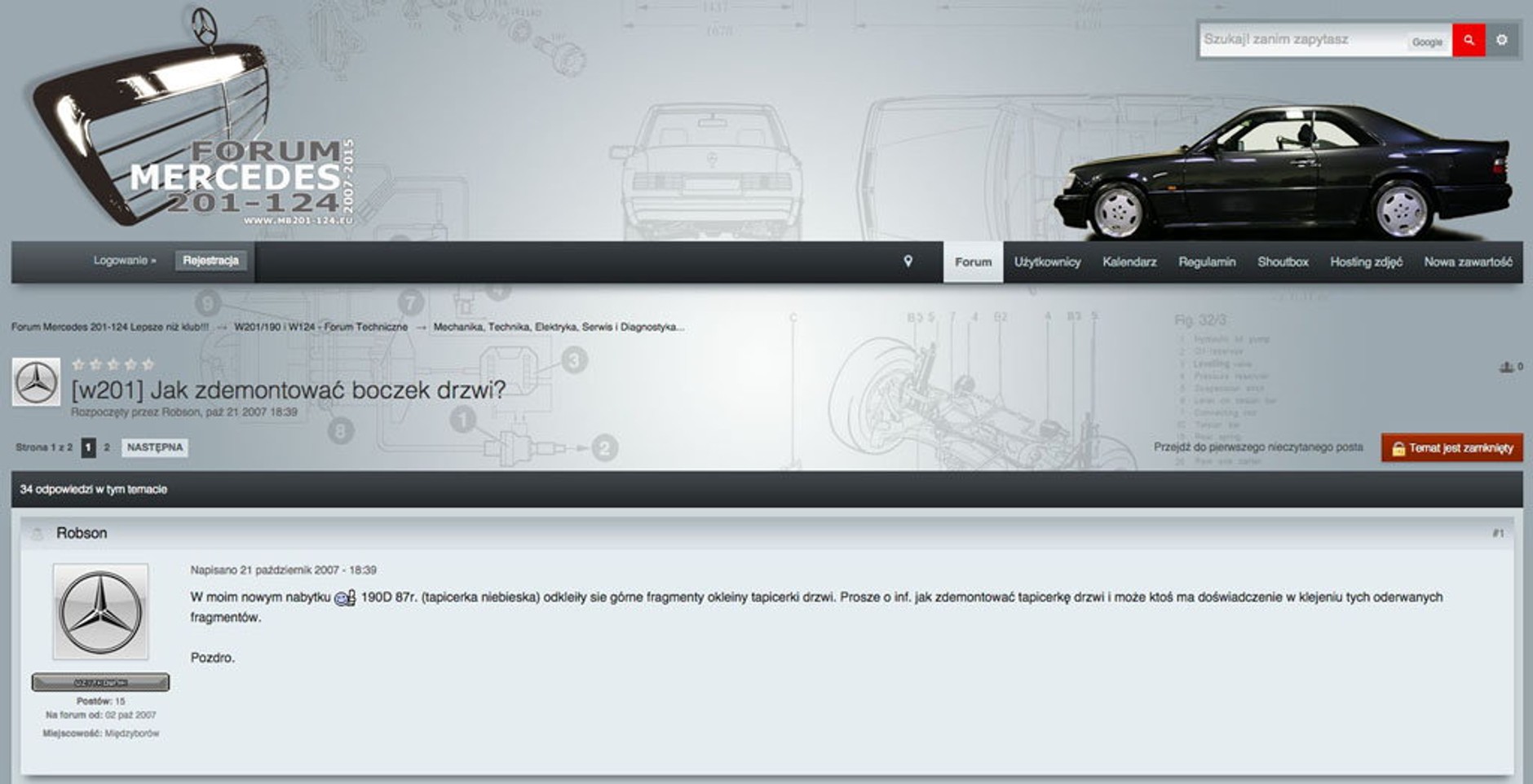Select the Google search scope option
1533x784 pixels.
coord(1427,42)
